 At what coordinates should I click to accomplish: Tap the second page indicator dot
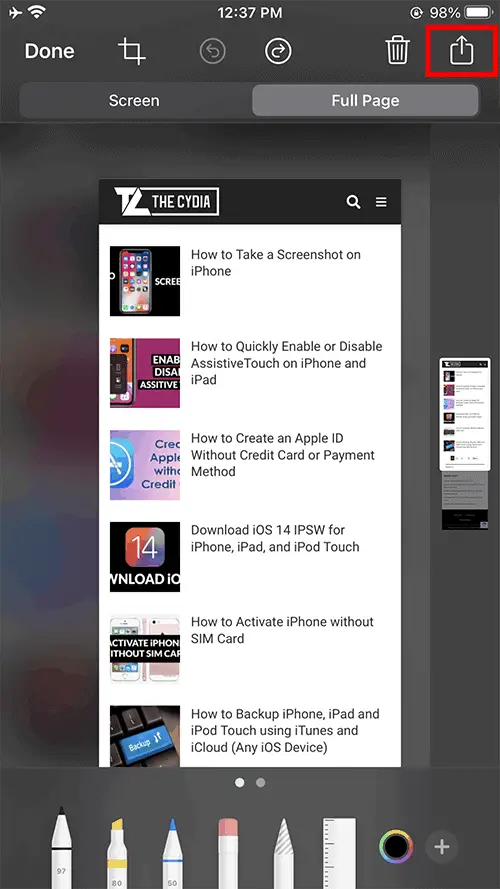(x=260, y=782)
